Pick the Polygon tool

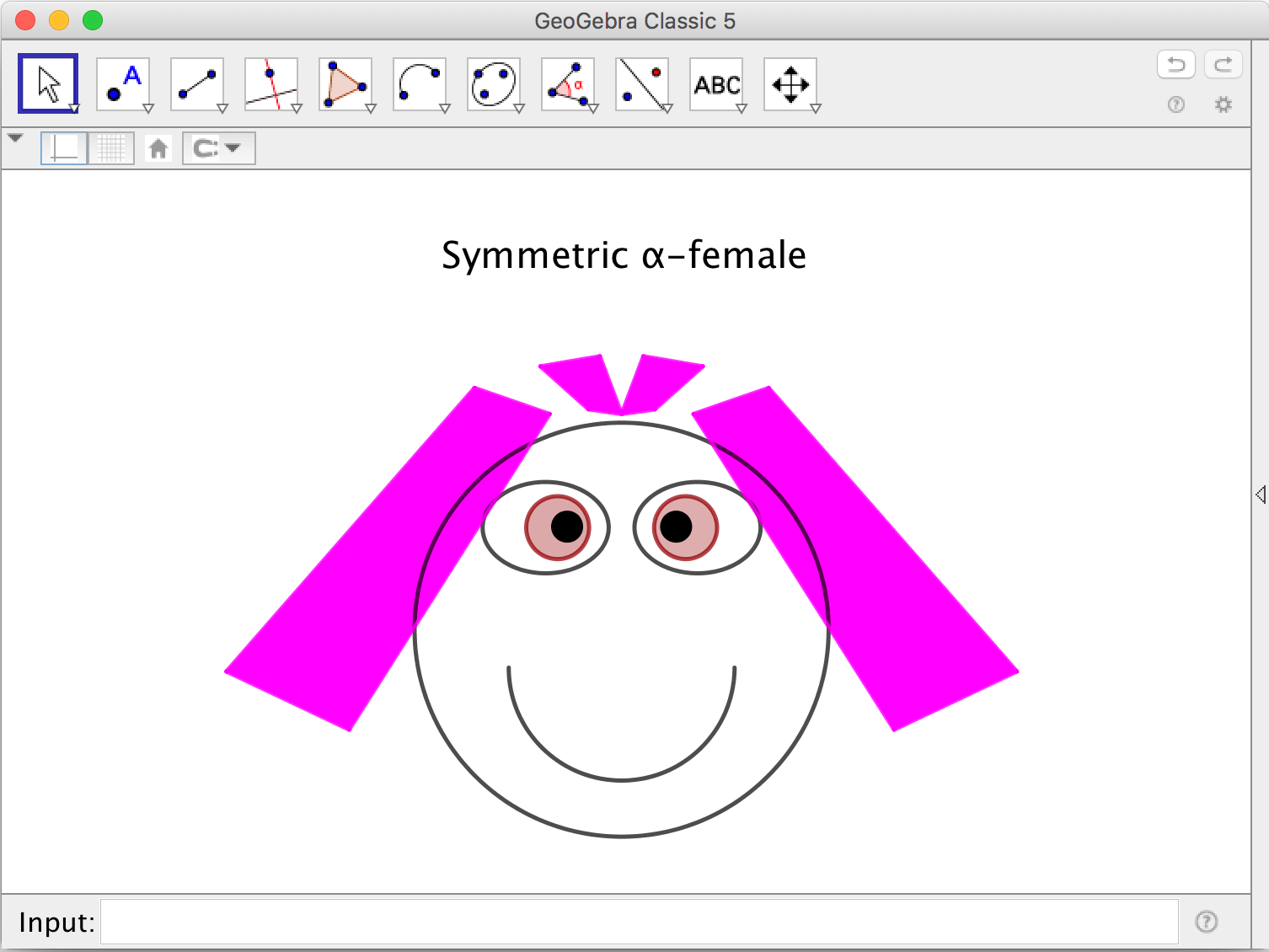click(x=345, y=83)
